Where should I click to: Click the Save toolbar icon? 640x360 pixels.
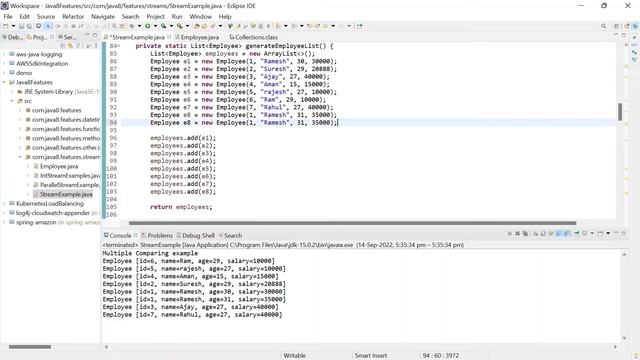pyautogui.click(x=21, y=26)
